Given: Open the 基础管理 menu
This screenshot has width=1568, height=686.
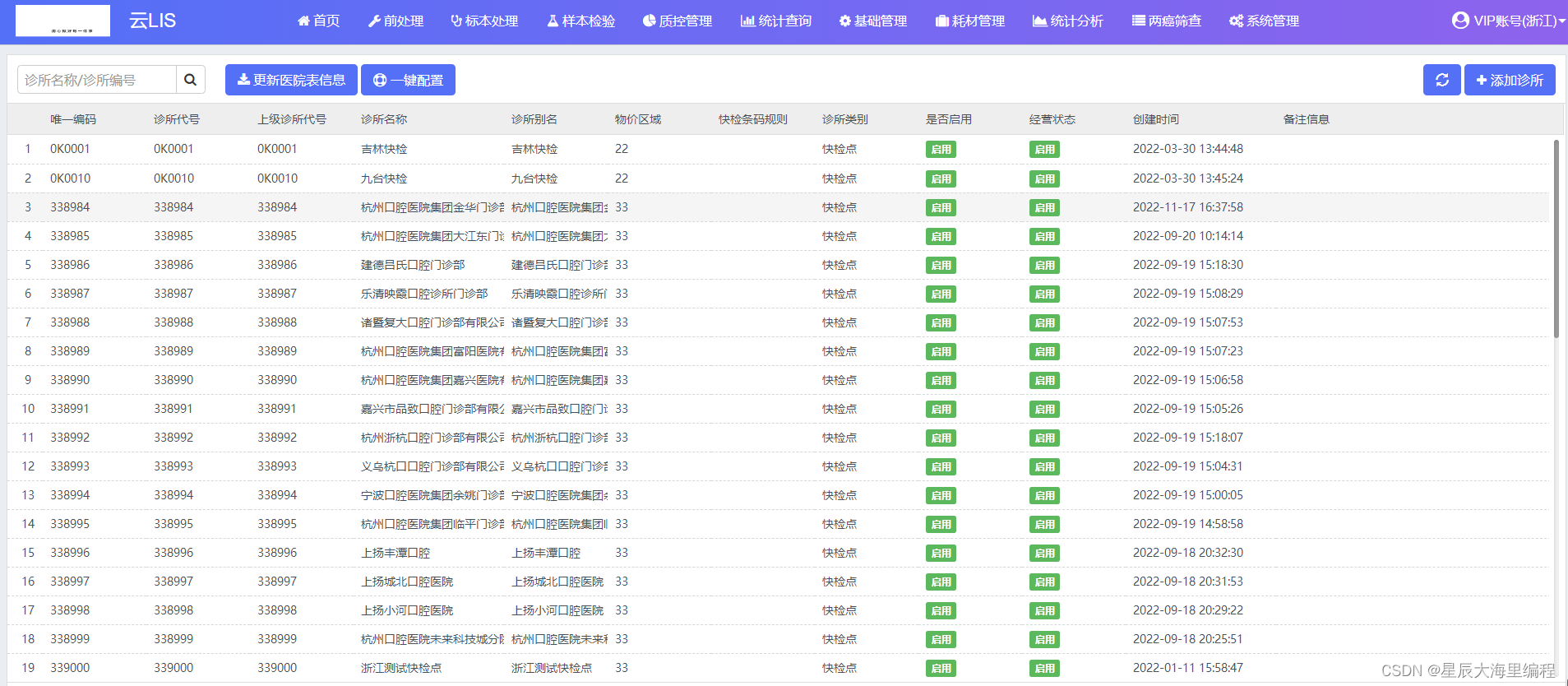Looking at the screenshot, I should pyautogui.click(x=873, y=21).
